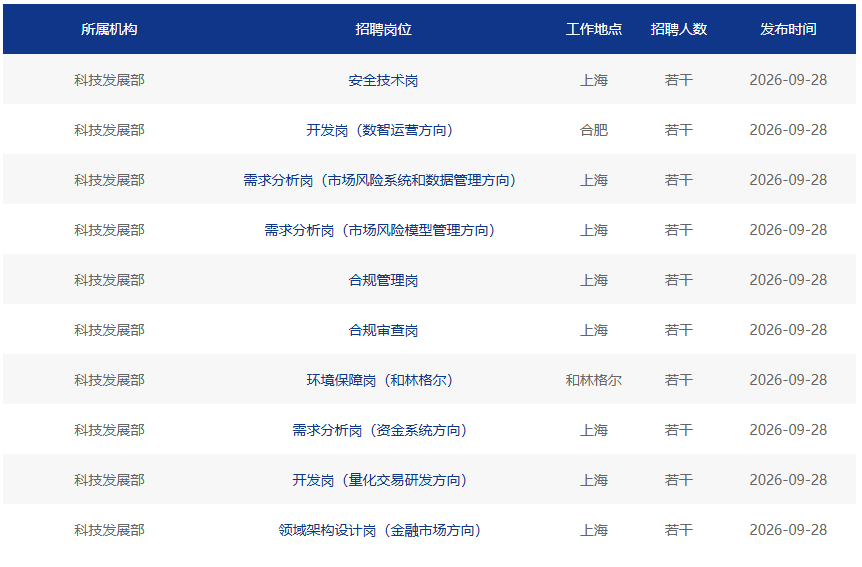Select 合肥 location in 开发岗（数智运营方向）row
The width and height of the screenshot is (862, 567).
[x=594, y=130]
